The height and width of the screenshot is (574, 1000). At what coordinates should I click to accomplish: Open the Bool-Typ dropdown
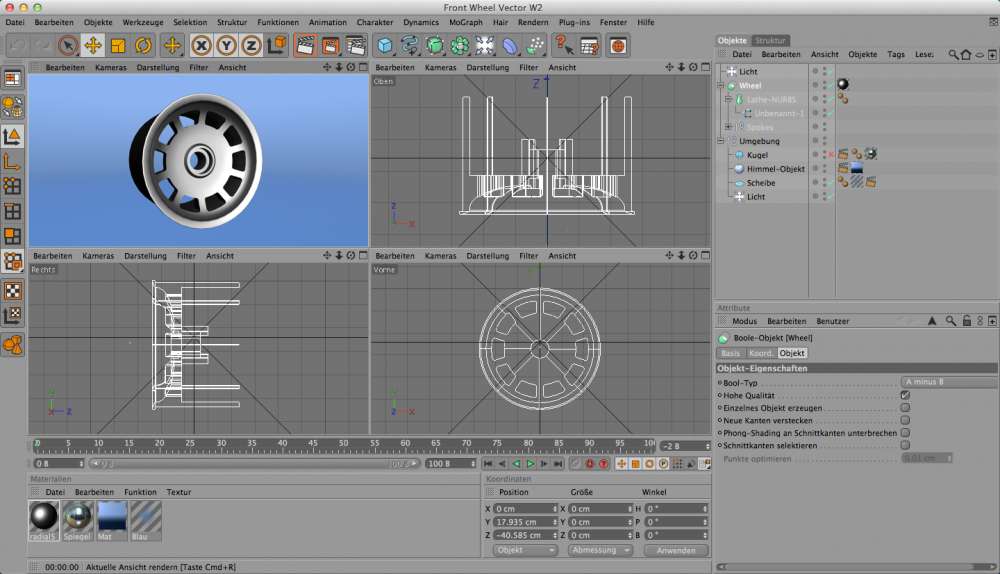point(948,382)
